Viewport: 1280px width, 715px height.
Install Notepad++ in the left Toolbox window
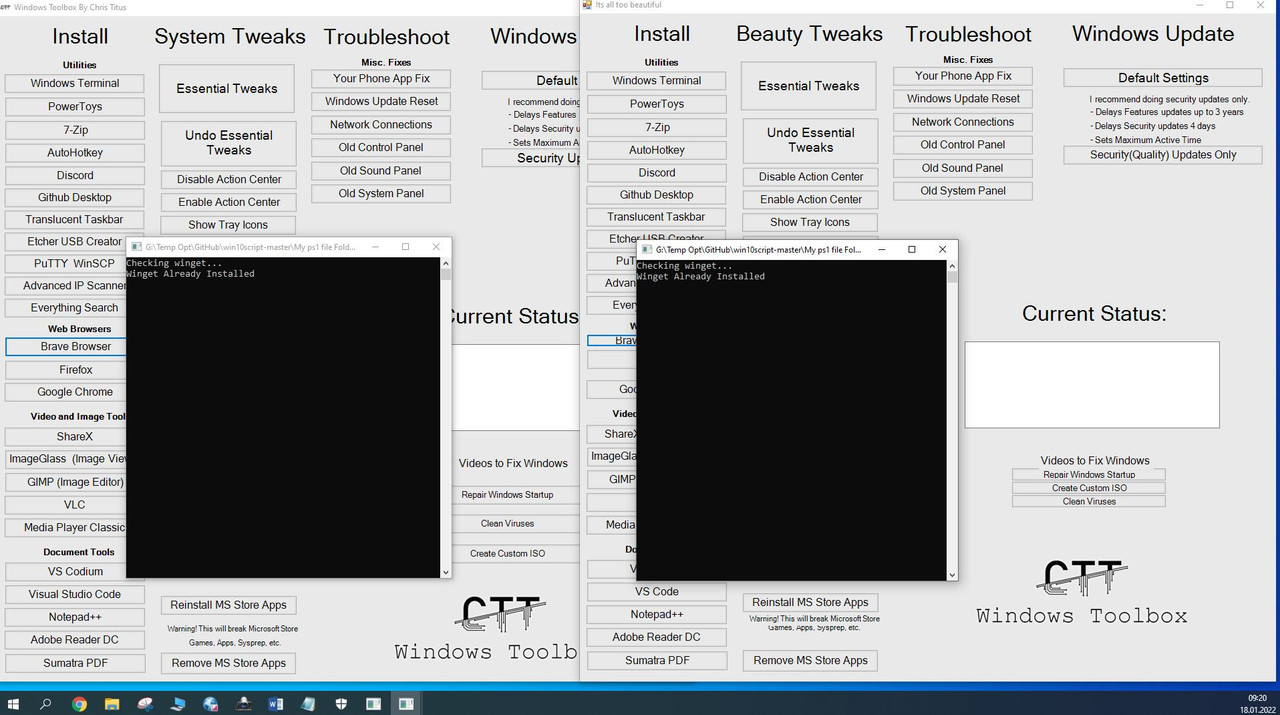pos(75,617)
